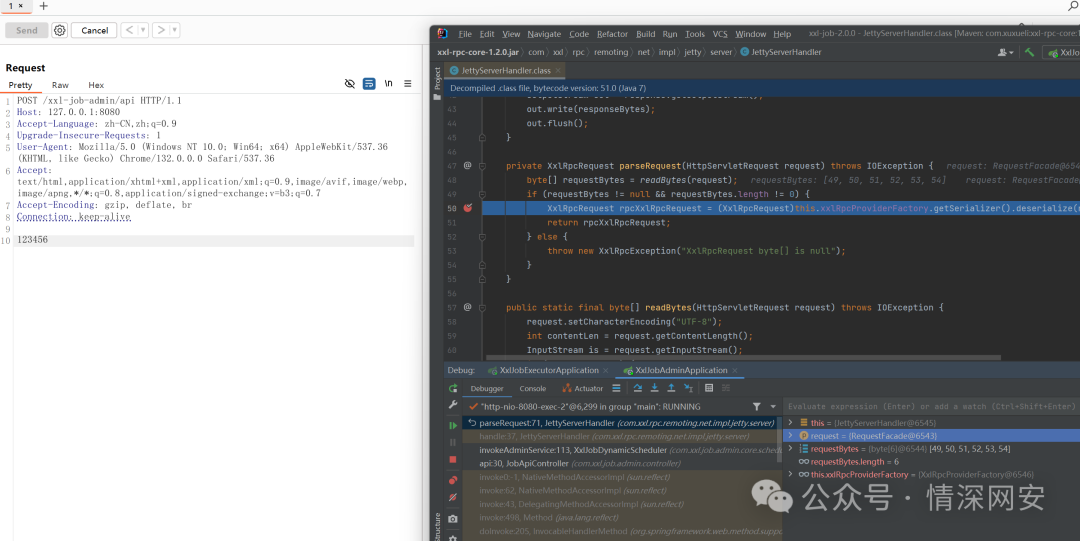This screenshot has height=541, width=1080.
Task: Go to next request history arrow
Action: [x=160, y=30]
